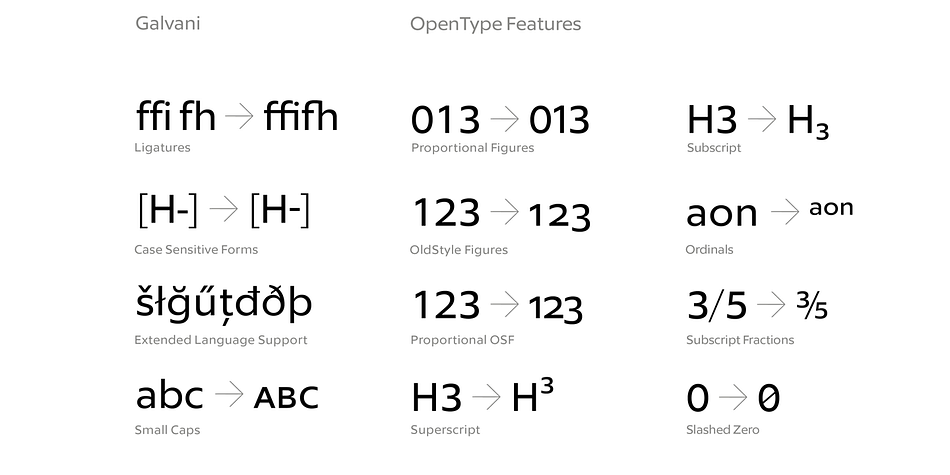Click the Ordinals caption label
This screenshot has width=950, height=475.
click(x=709, y=250)
